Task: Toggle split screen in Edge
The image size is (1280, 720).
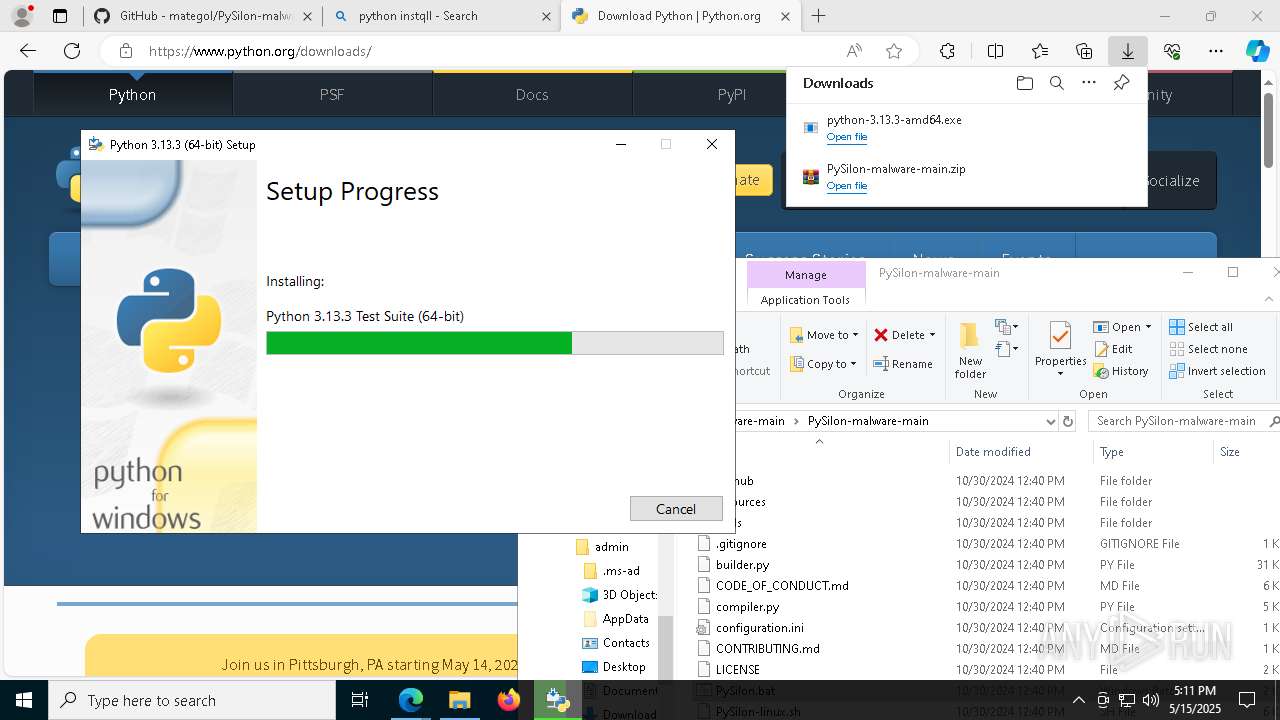Action: click(x=995, y=51)
